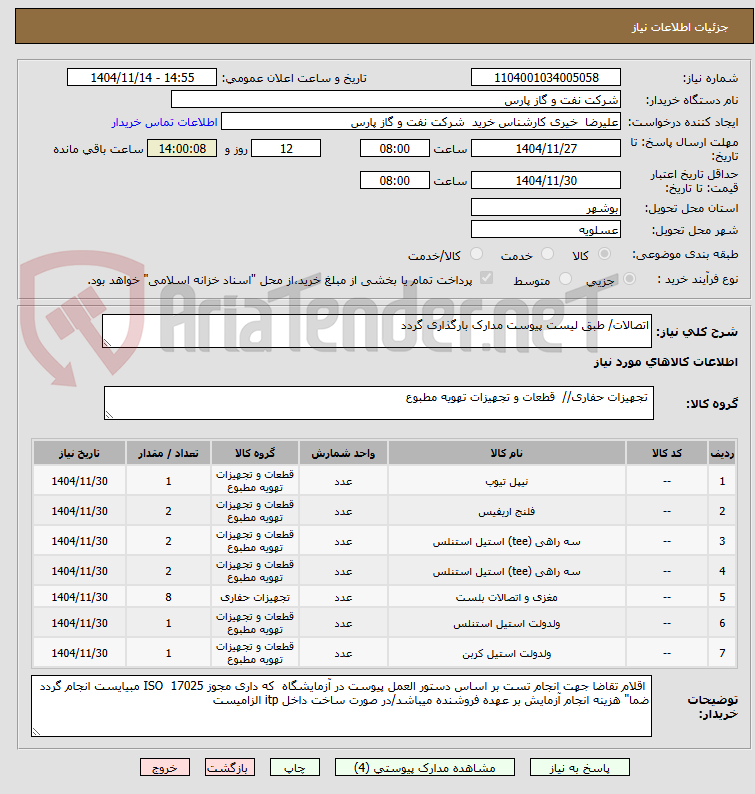Click need date cell in row 1
Screen dimensions: 755x794
click(80, 481)
